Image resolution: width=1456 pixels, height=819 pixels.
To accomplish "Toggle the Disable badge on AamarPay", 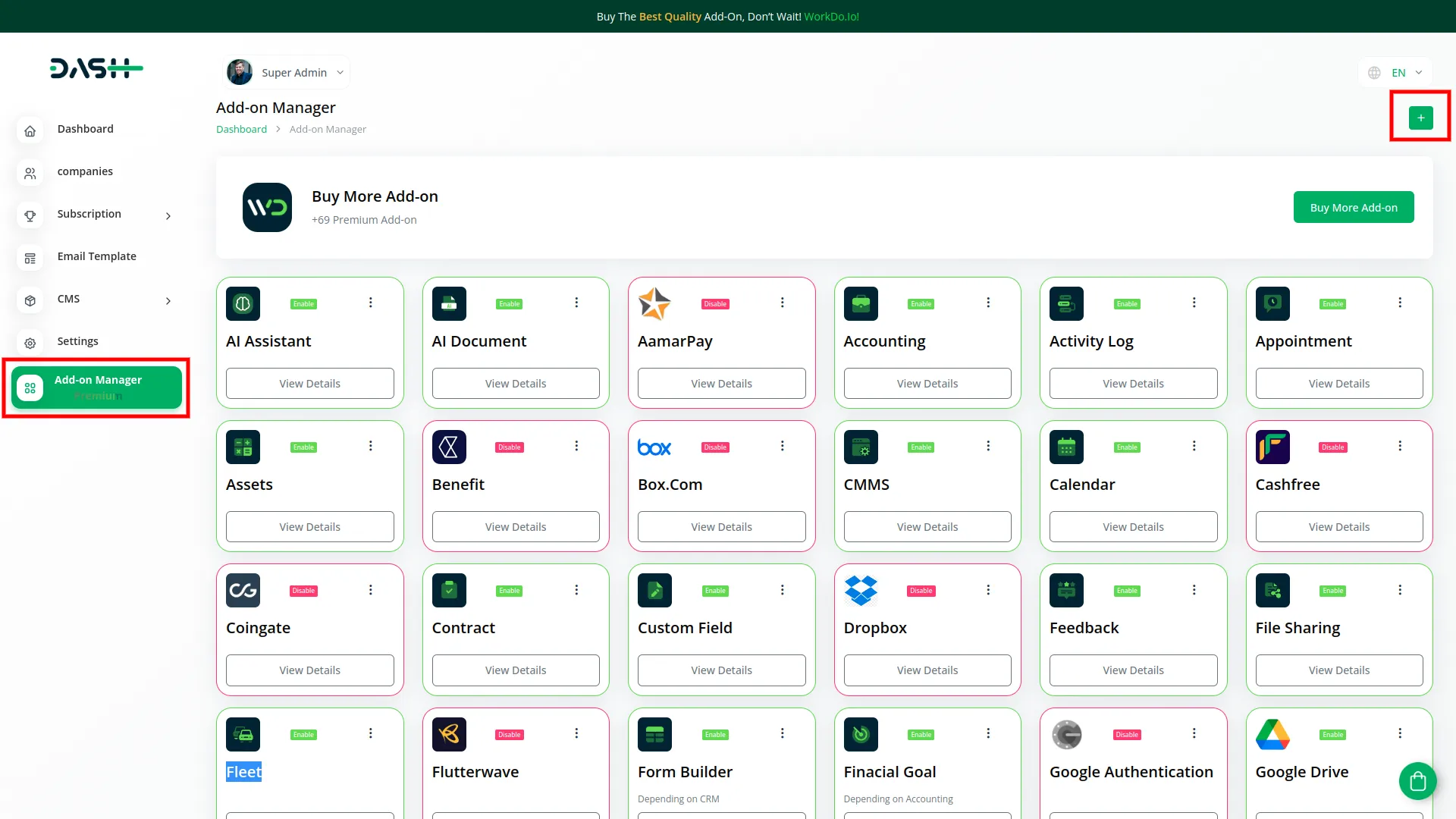I will coord(715,304).
